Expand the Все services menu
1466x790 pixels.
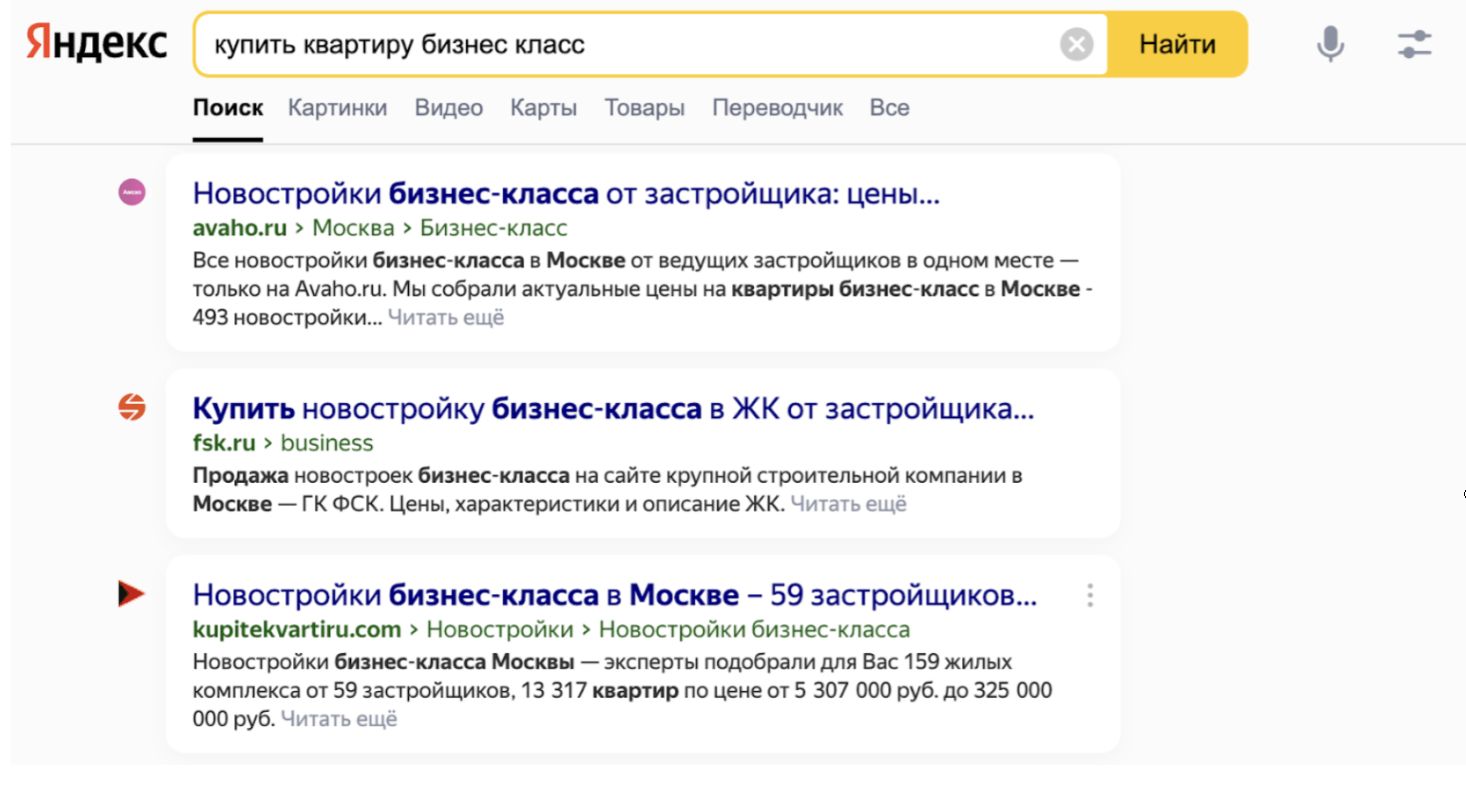[x=889, y=108]
